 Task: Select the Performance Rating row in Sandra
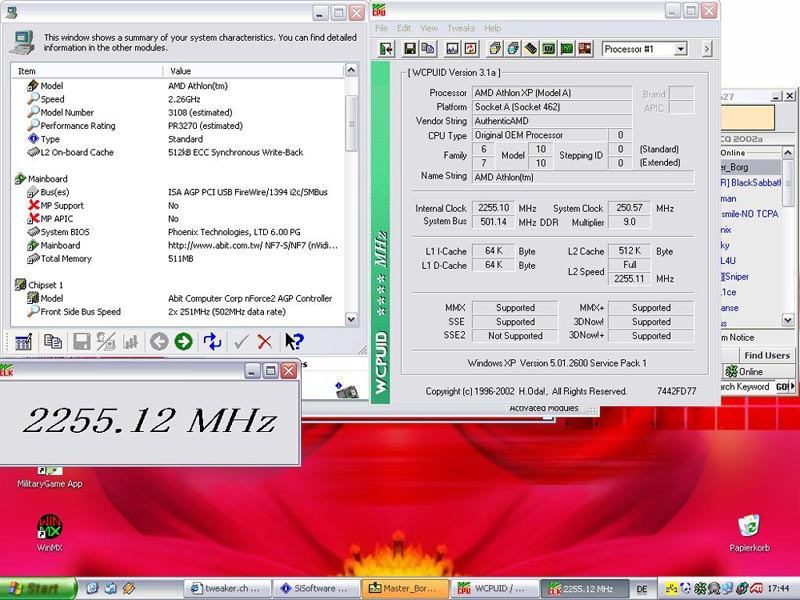tap(179, 126)
